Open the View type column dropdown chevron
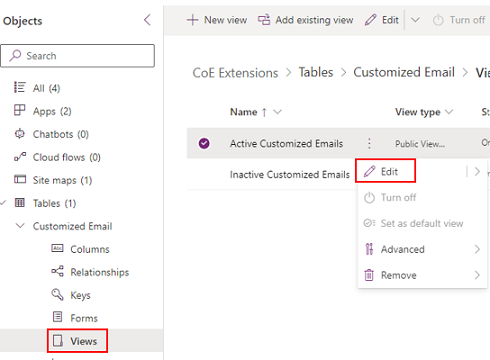Screen dimensions: 490x360 [449, 112]
